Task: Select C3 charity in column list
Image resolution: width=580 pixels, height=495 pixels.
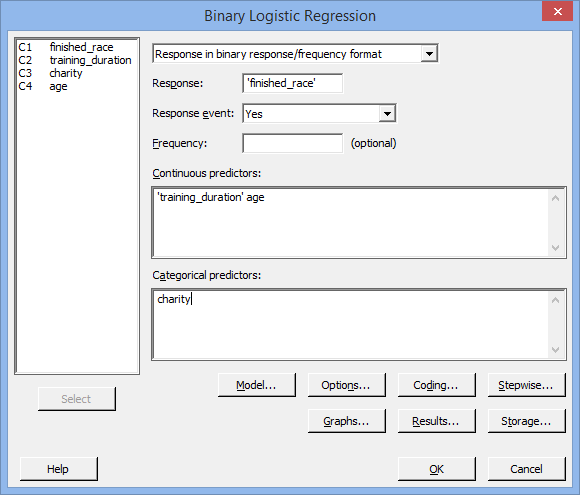Action: click(x=77, y=73)
